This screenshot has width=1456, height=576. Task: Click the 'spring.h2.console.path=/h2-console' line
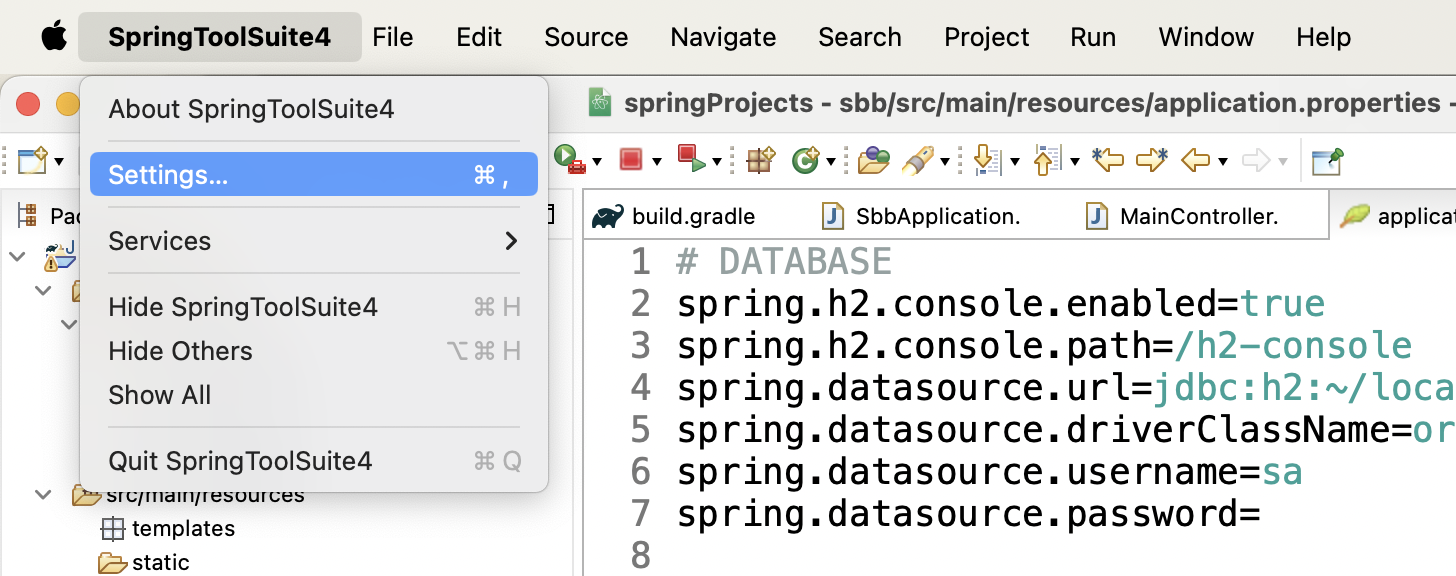point(1044,346)
